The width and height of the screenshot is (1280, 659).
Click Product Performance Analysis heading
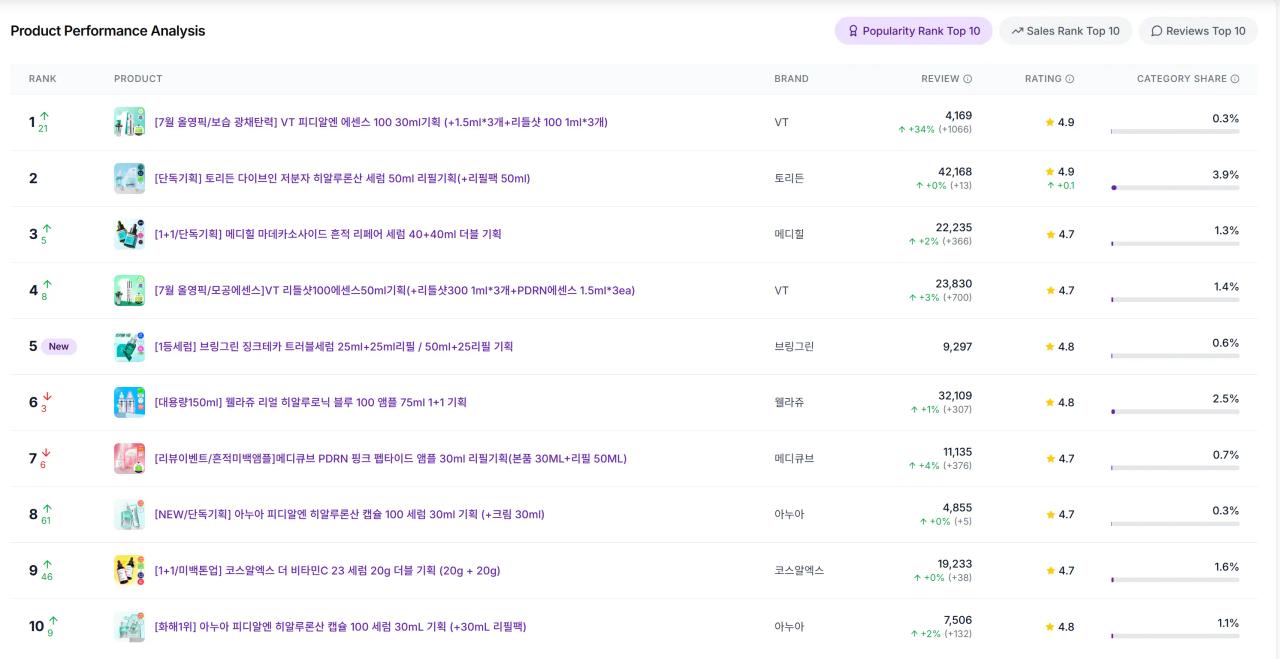[108, 31]
